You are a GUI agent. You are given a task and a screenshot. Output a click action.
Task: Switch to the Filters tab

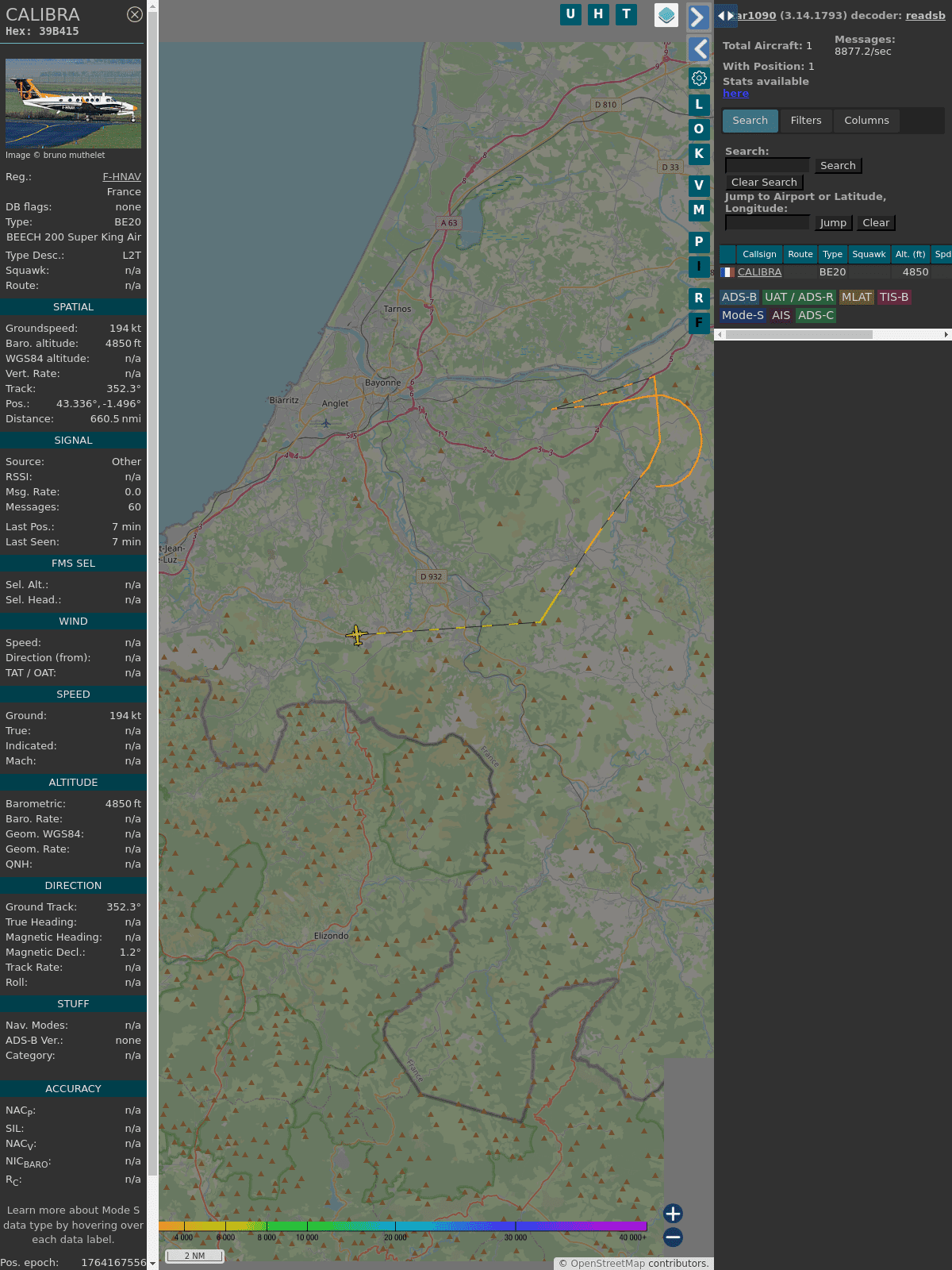tap(805, 121)
